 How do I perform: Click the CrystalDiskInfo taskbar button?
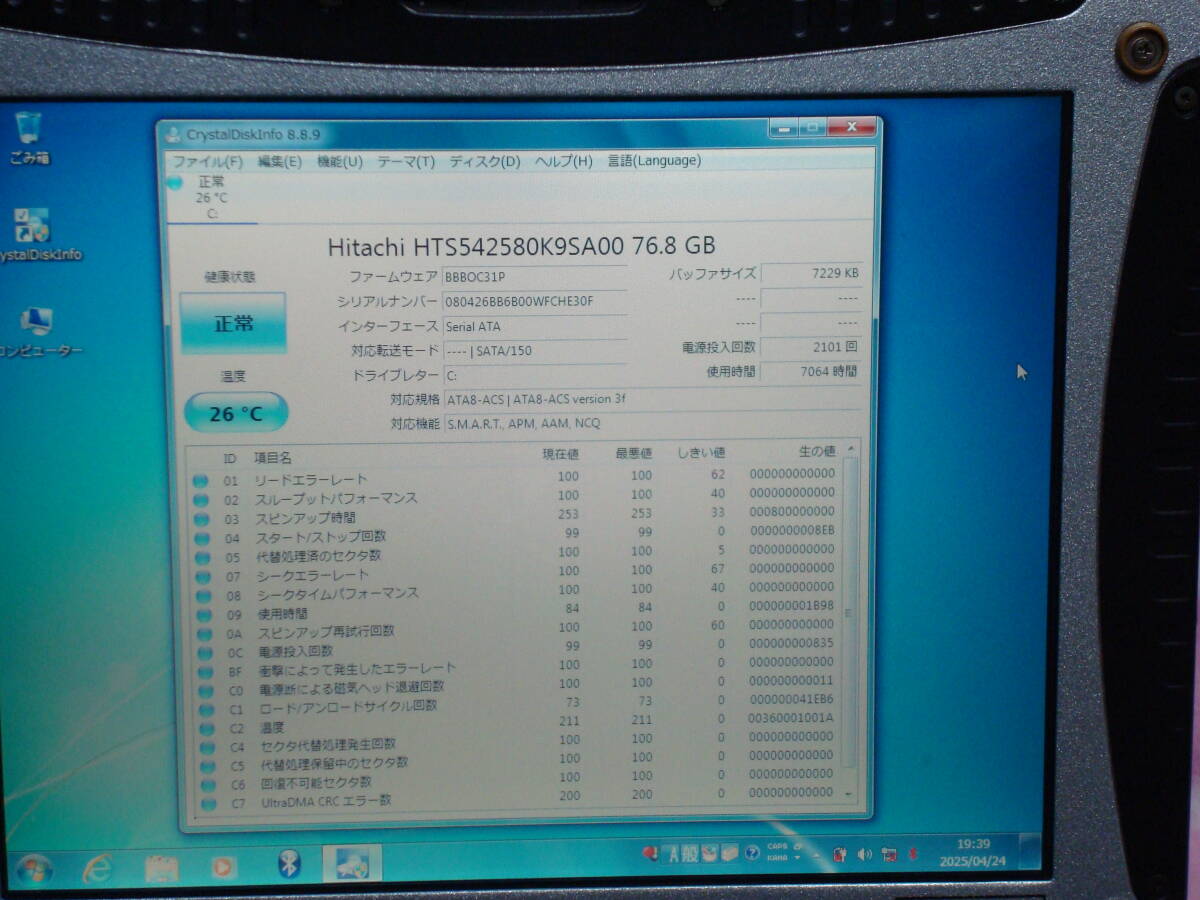352,863
